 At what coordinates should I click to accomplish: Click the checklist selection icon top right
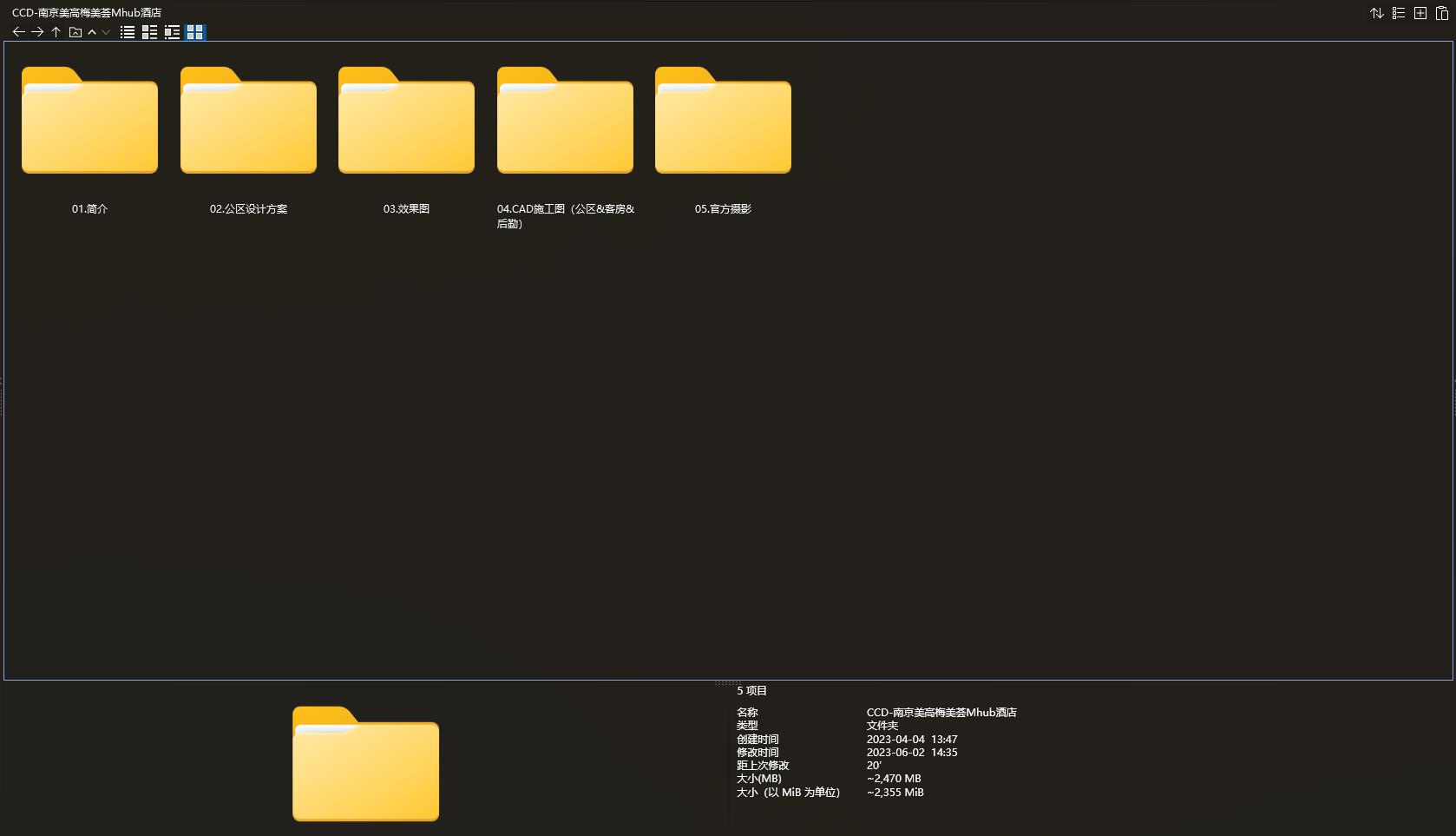coord(1399,13)
